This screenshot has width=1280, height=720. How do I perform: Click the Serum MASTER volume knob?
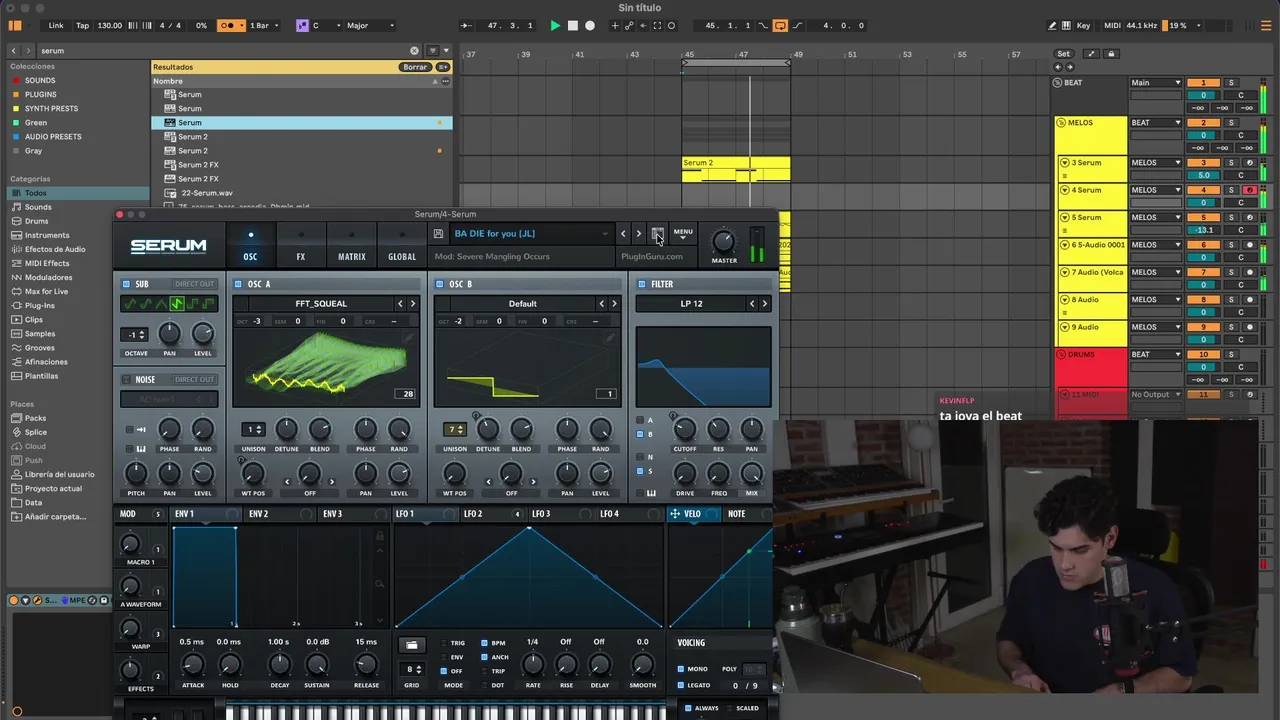(723, 241)
